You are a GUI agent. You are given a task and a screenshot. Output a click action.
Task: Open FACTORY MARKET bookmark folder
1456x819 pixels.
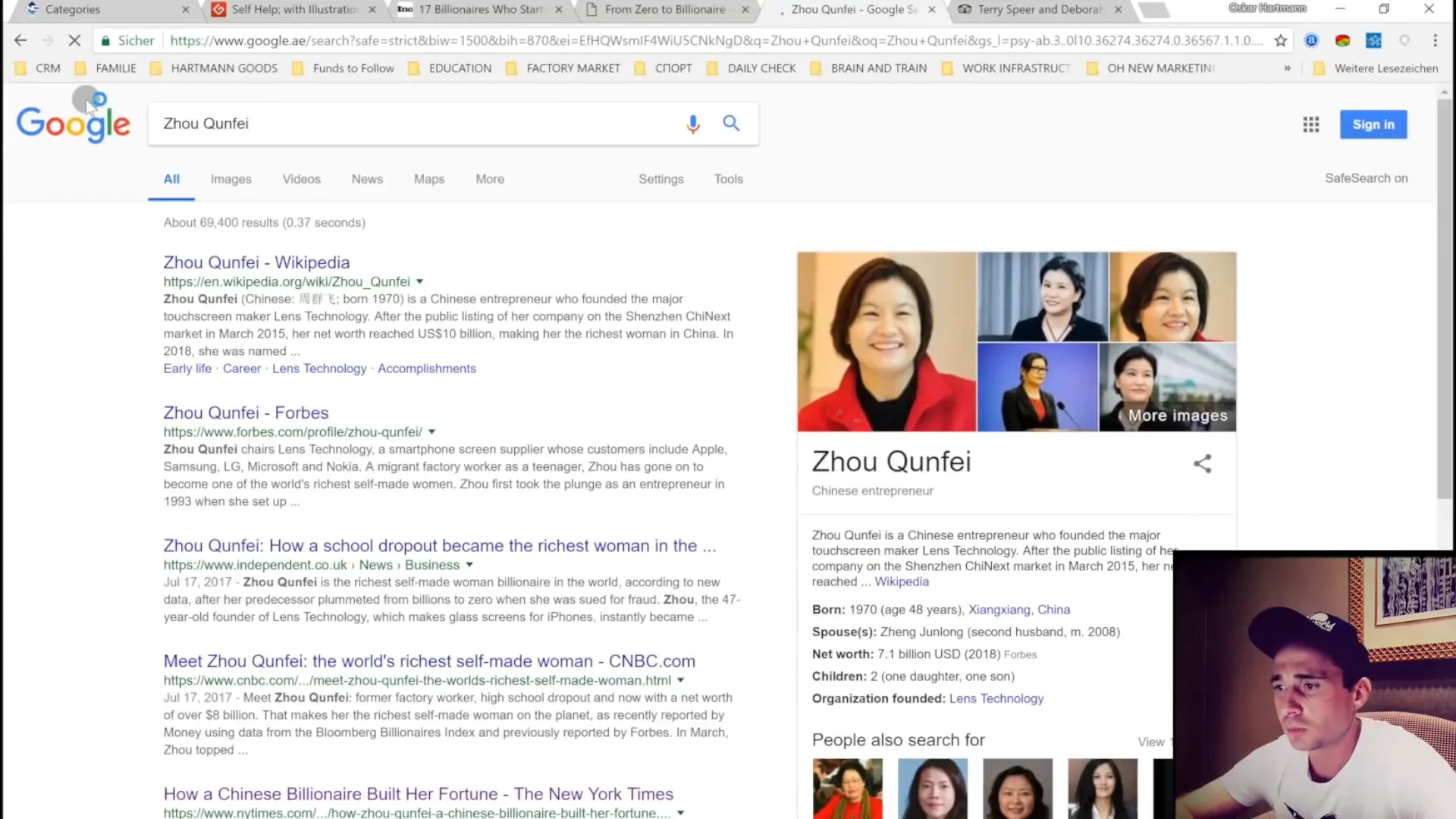click(563, 68)
